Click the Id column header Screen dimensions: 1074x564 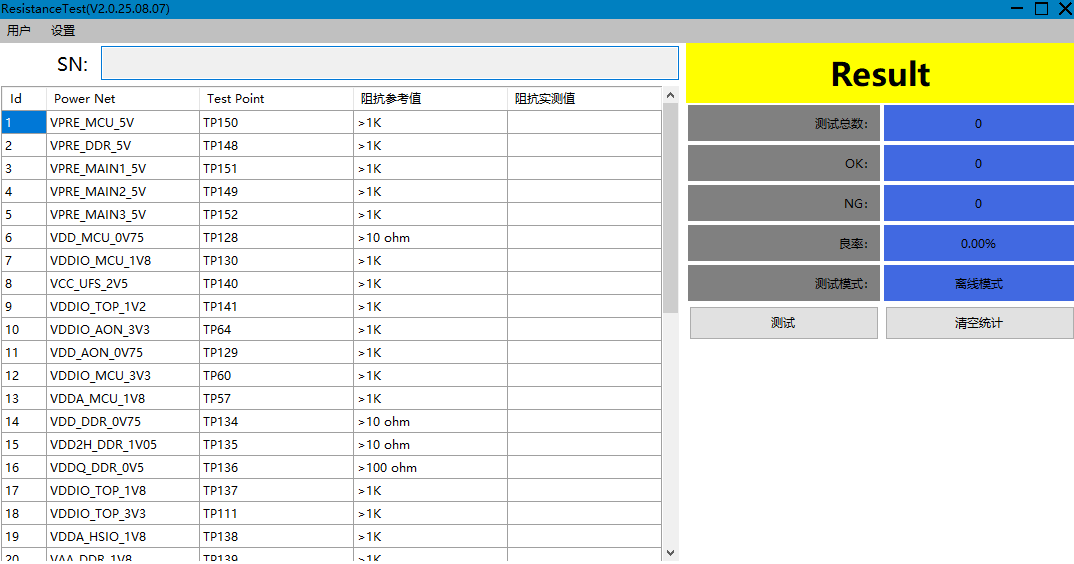coord(24,99)
